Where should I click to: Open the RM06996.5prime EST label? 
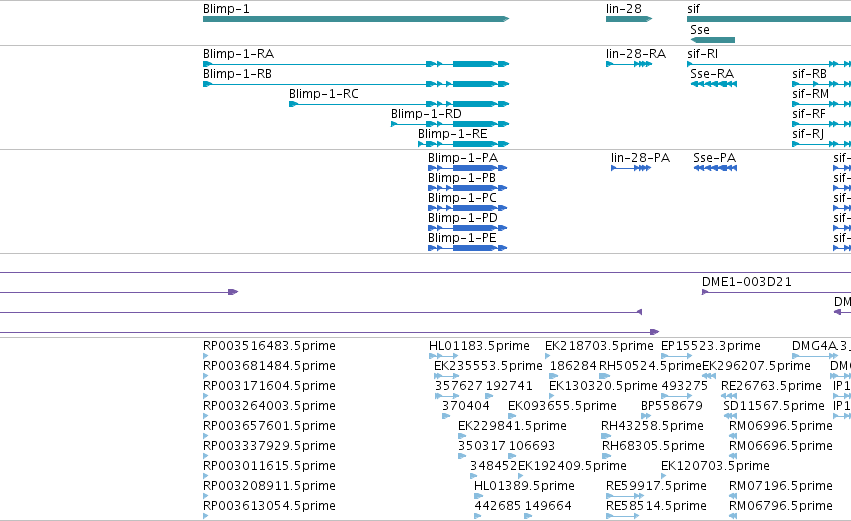coord(780,427)
